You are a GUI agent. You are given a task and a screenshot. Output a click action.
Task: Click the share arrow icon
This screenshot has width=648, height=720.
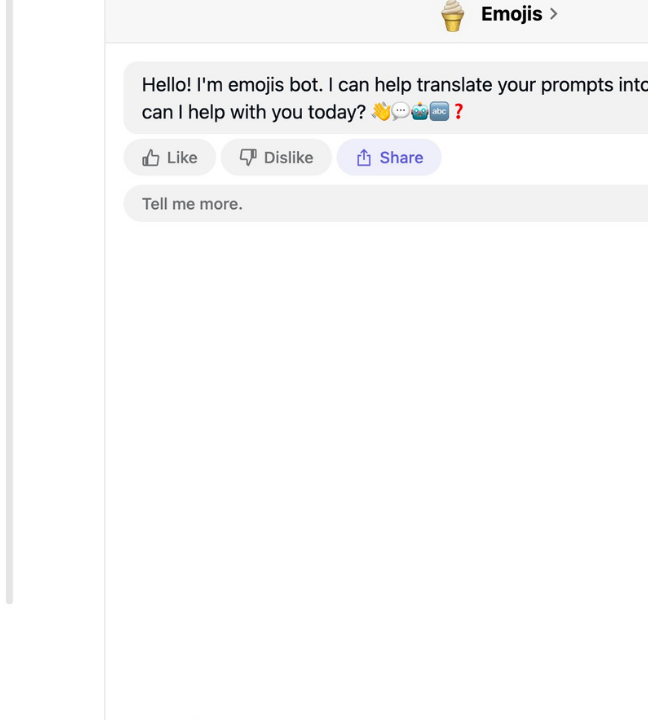(x=364, y=157)
